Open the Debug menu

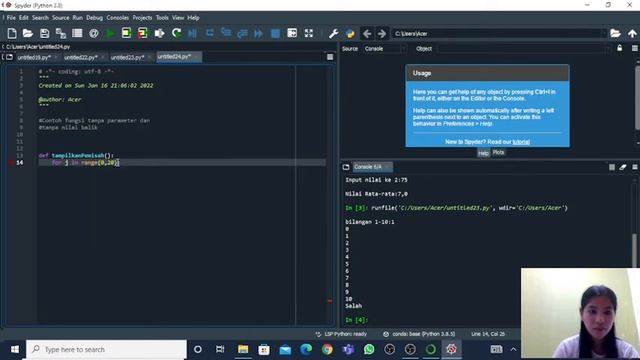click(x=94, y=18)
